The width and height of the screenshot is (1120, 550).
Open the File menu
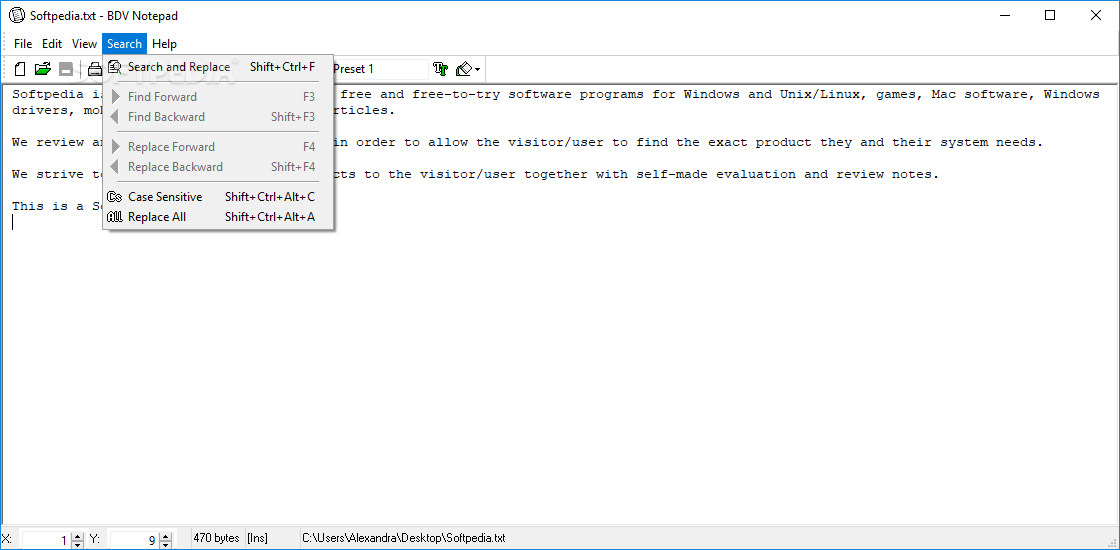(23, 44)
